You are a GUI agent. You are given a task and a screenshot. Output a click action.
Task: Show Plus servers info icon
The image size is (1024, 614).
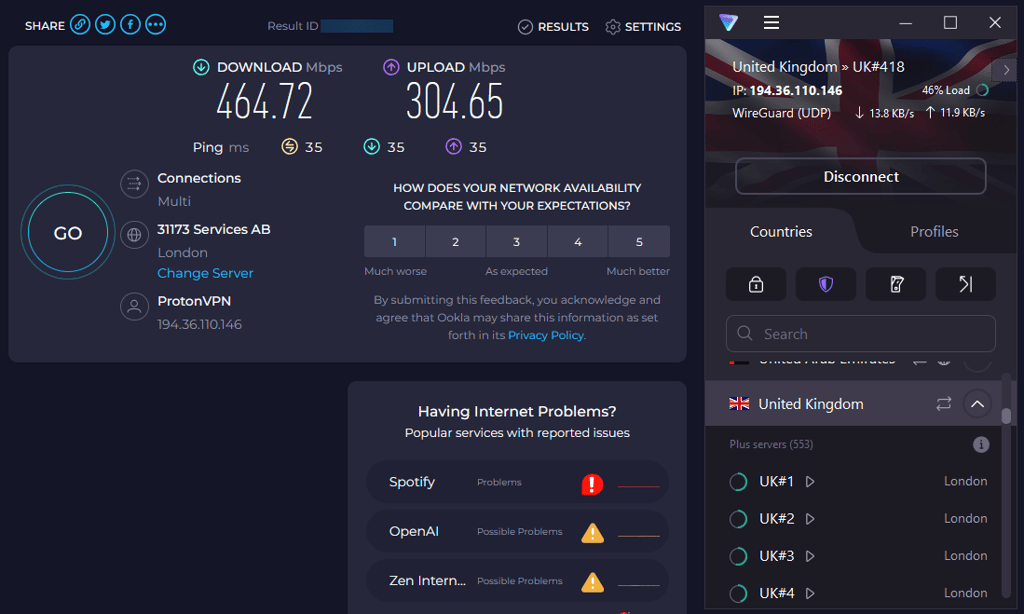[x=981, y=445]
